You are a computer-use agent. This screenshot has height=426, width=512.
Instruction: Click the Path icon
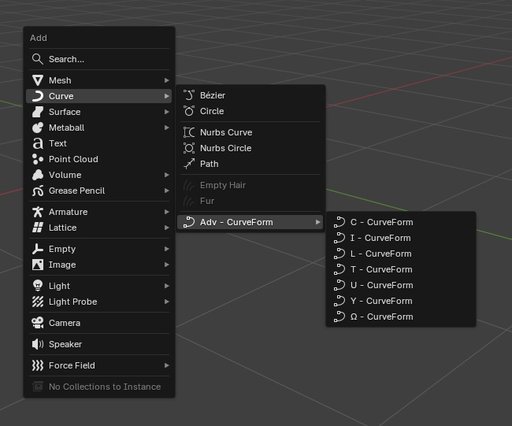click(x=189, y=164)
